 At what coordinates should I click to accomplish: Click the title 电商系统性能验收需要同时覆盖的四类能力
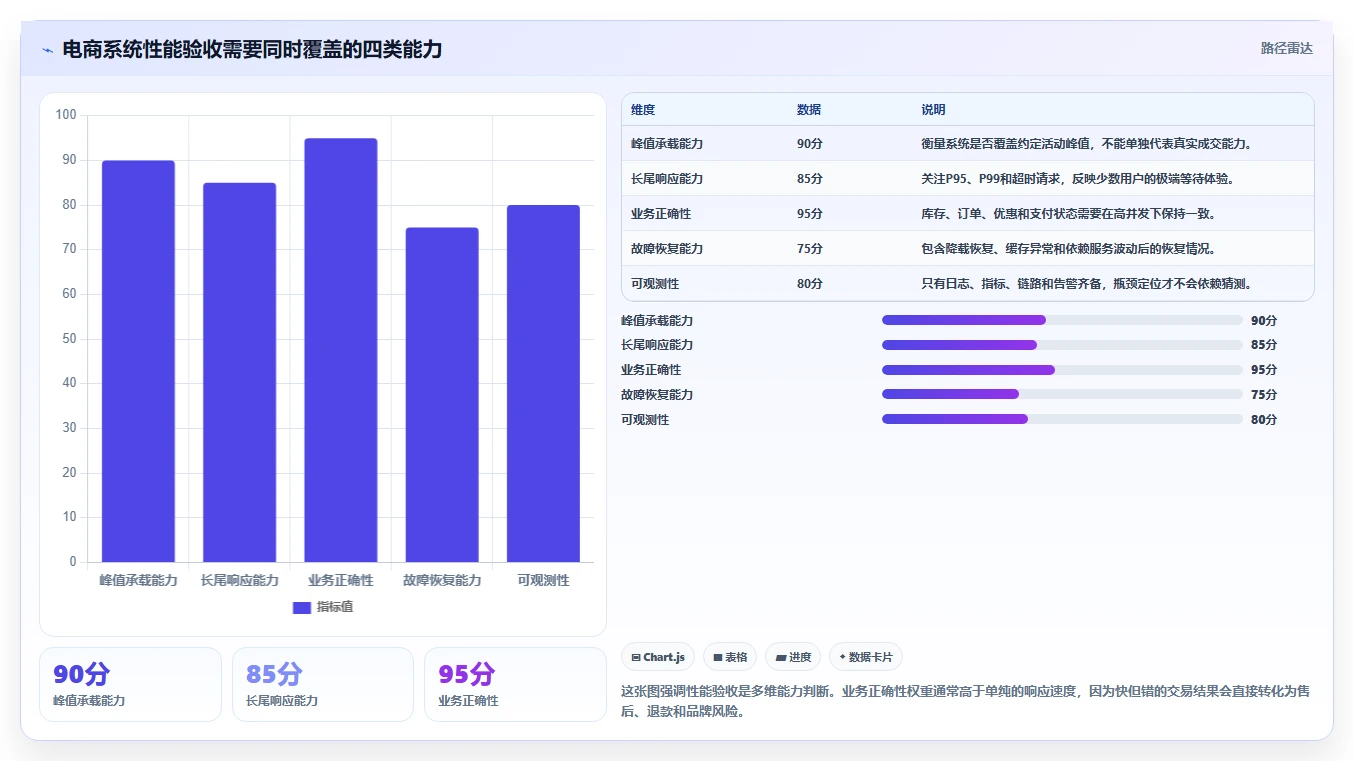[252, 49]
